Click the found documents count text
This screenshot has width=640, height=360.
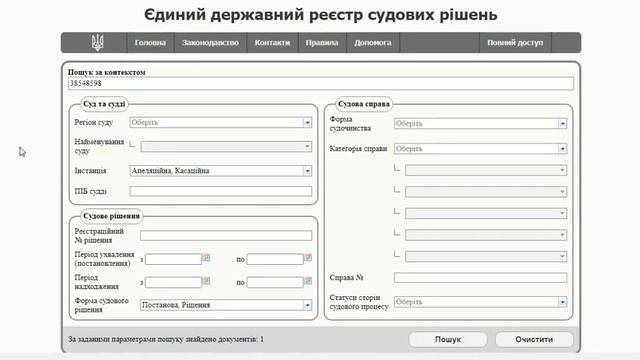pyautogui.click(x=166, y=339)
